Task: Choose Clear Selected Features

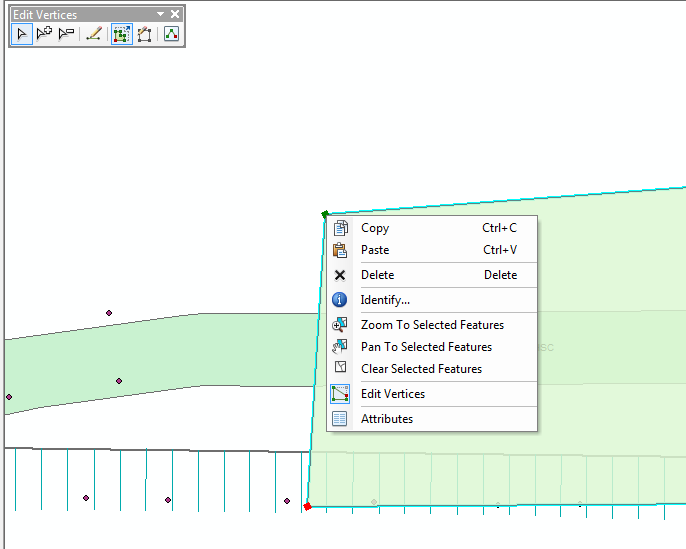Action: [x=432, y=368]
